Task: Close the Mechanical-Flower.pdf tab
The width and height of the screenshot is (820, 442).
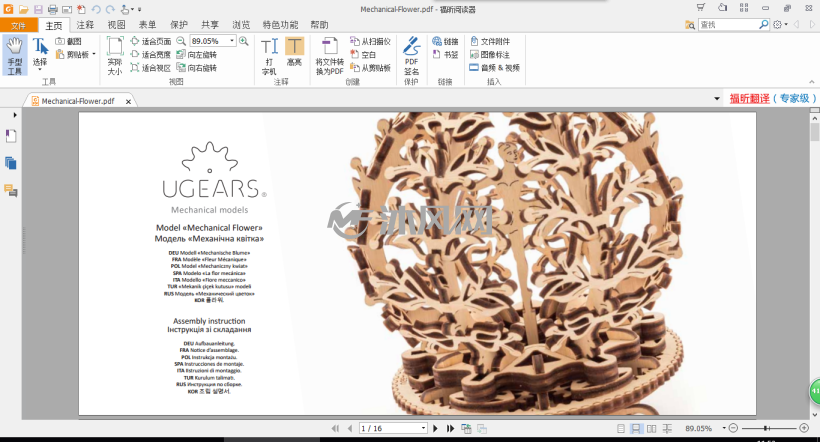Action: [128, 101]
